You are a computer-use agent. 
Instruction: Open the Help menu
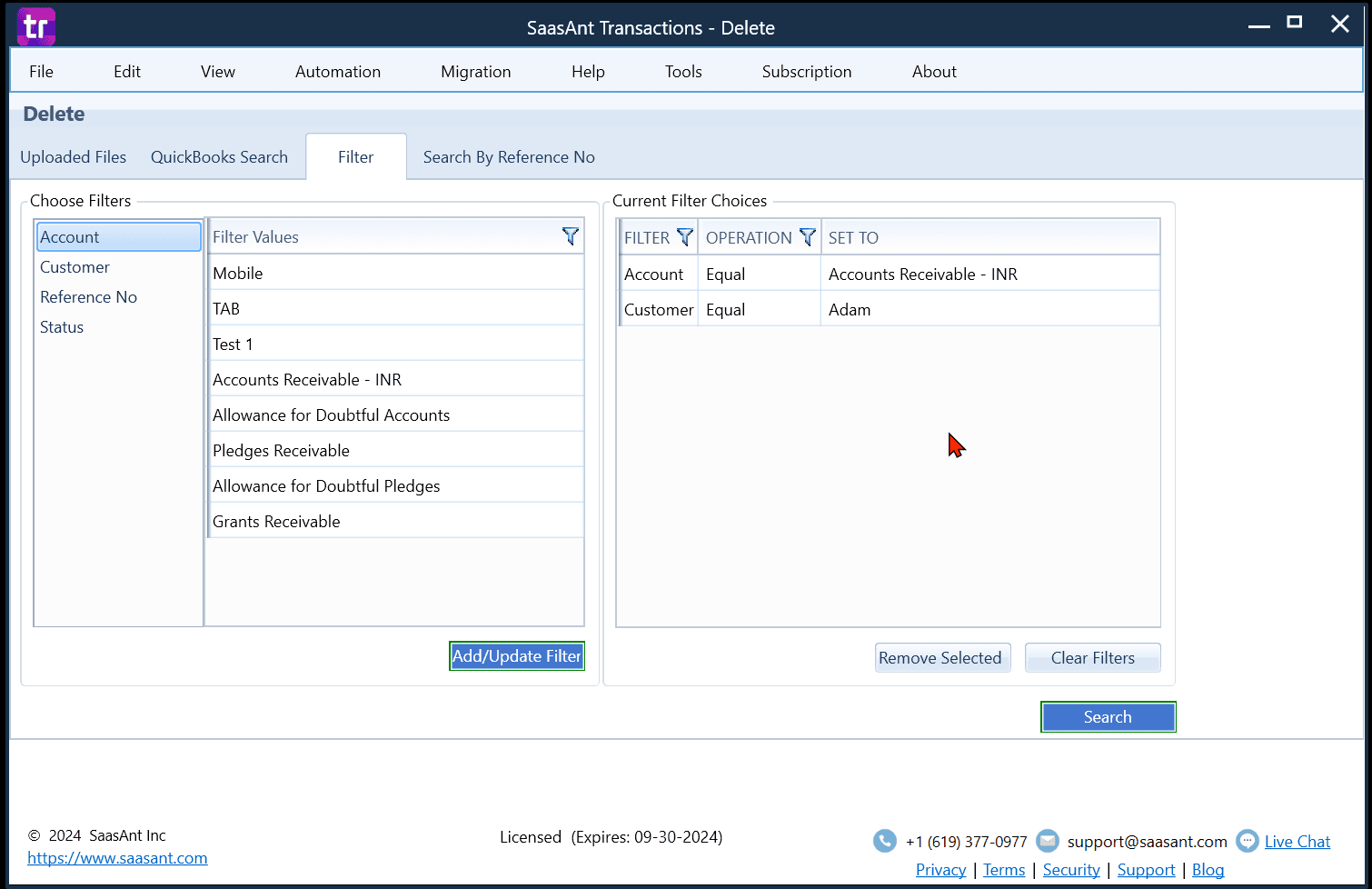click(588, 71)
